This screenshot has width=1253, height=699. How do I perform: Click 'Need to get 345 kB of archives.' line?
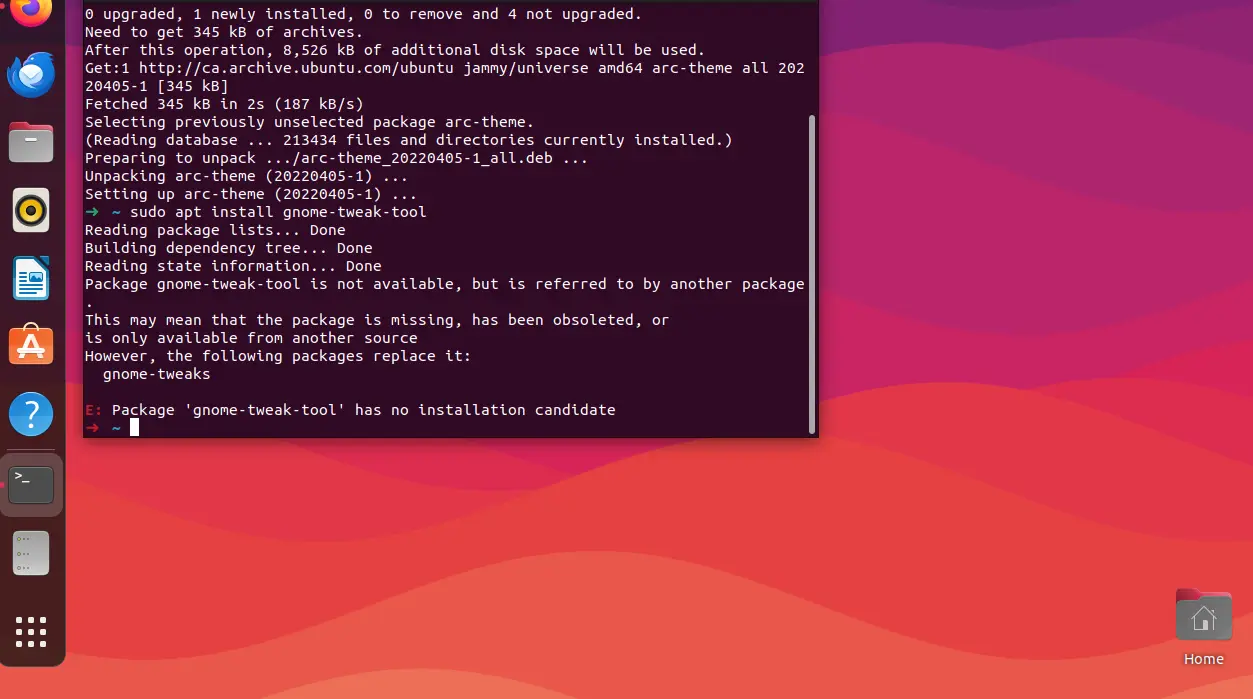point(224,32)
